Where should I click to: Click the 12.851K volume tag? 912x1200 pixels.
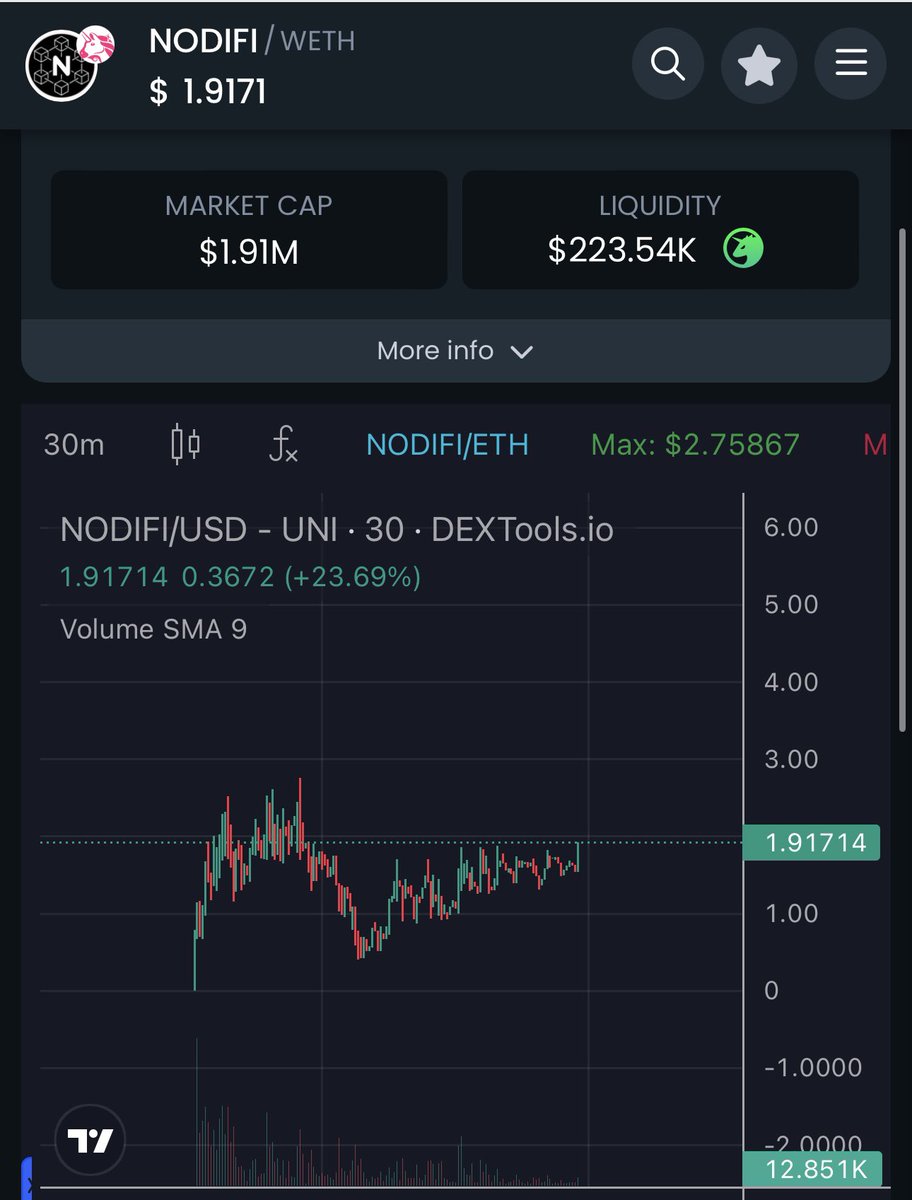(x=812, y=1170)
